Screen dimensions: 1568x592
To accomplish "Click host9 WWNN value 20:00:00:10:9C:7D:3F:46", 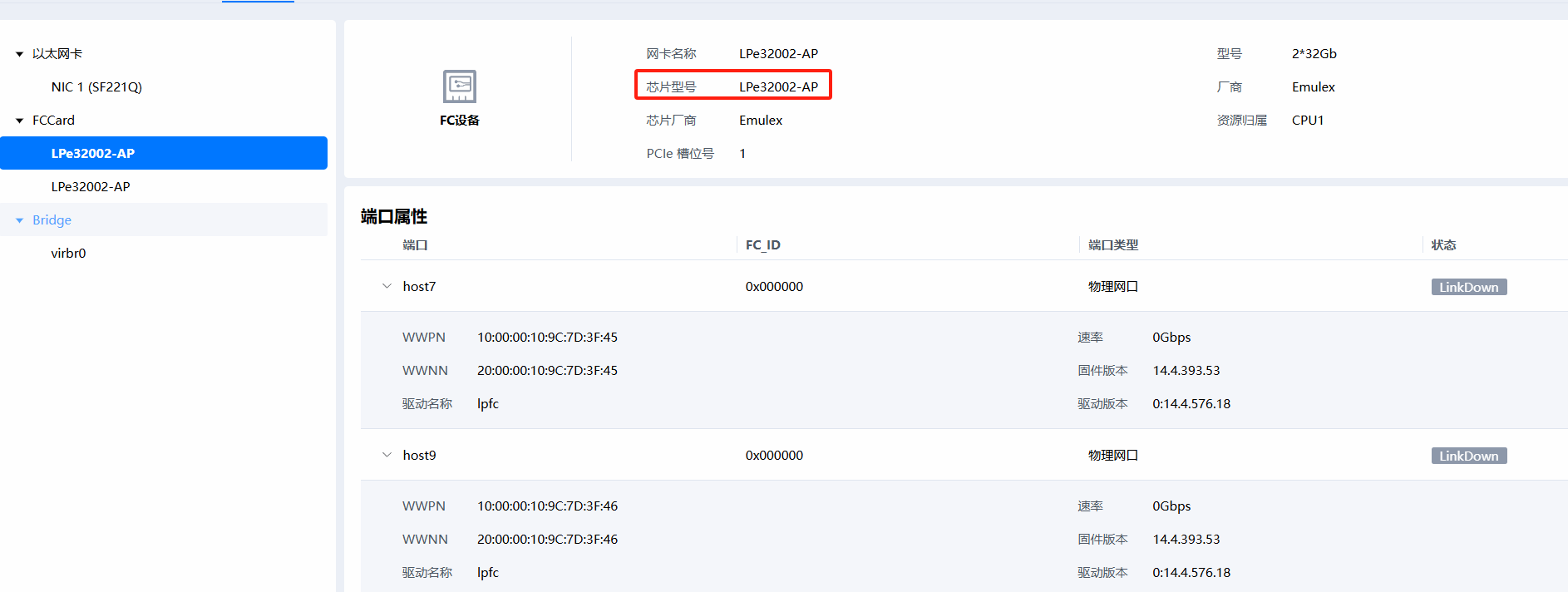I will (x=547, y=540).
